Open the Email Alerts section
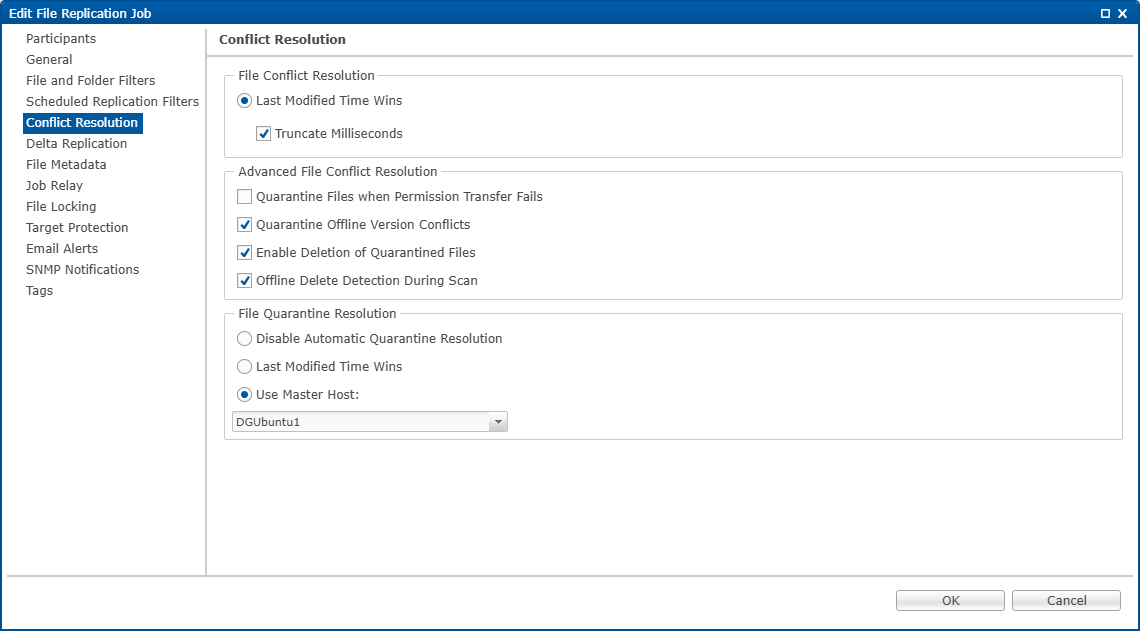The width and height of the screenshot is (1140, 631). [x=62, y=249]
